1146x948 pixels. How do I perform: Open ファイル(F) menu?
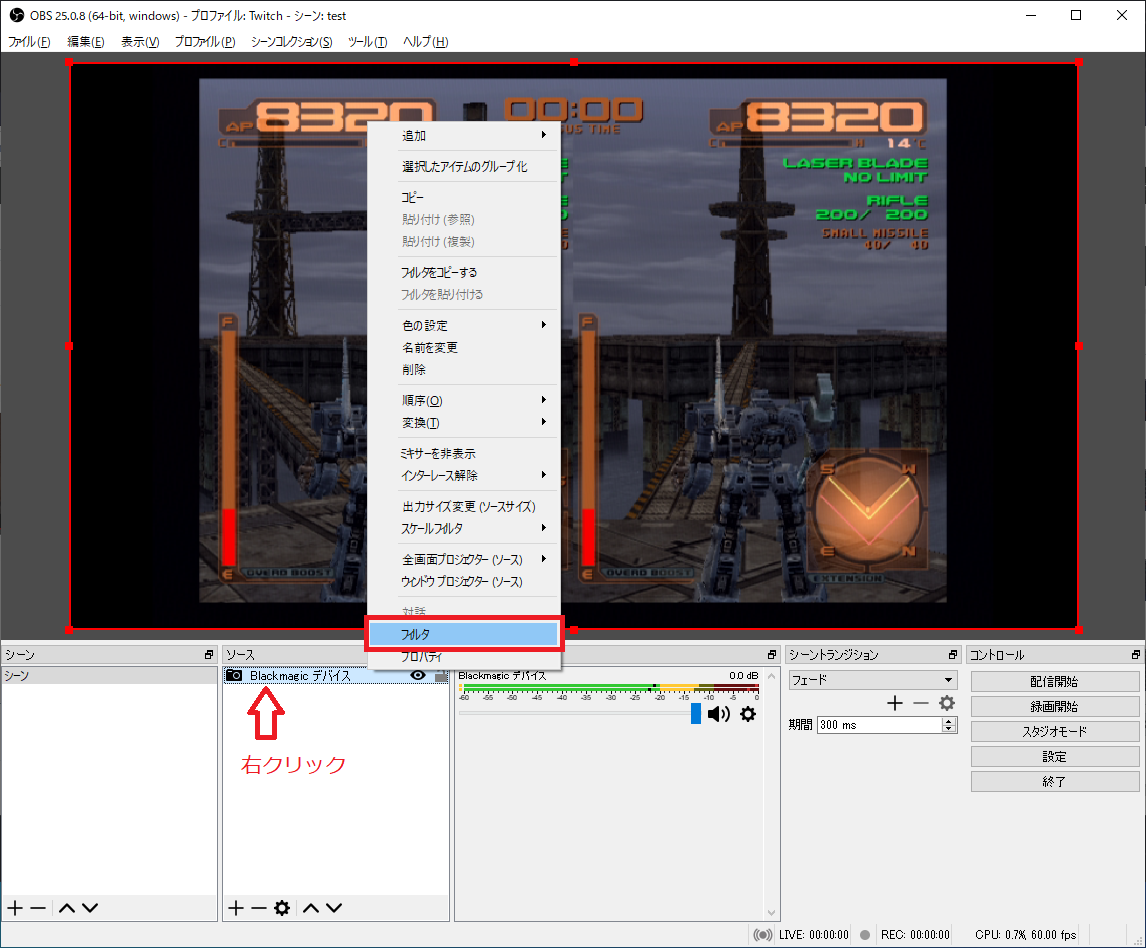click(x=29, y=42)
